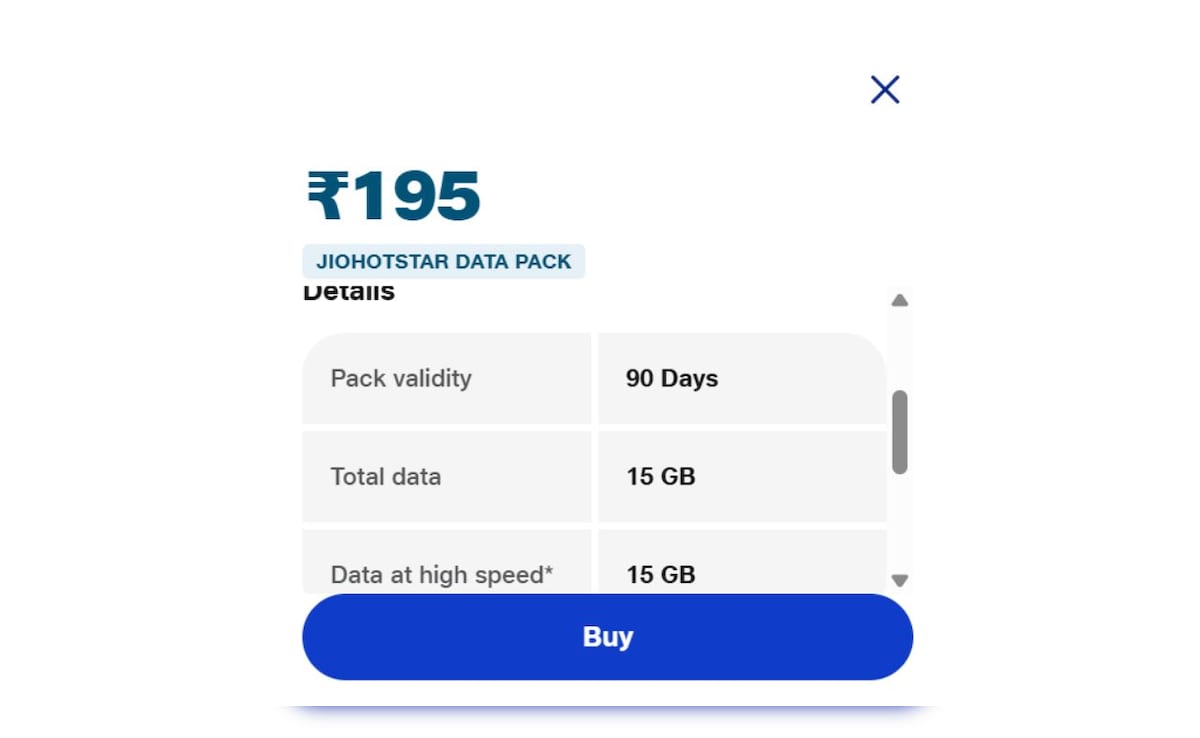Click the scrollbar up arrow
The image size is (1200, 738).
(x=899, y=300)
